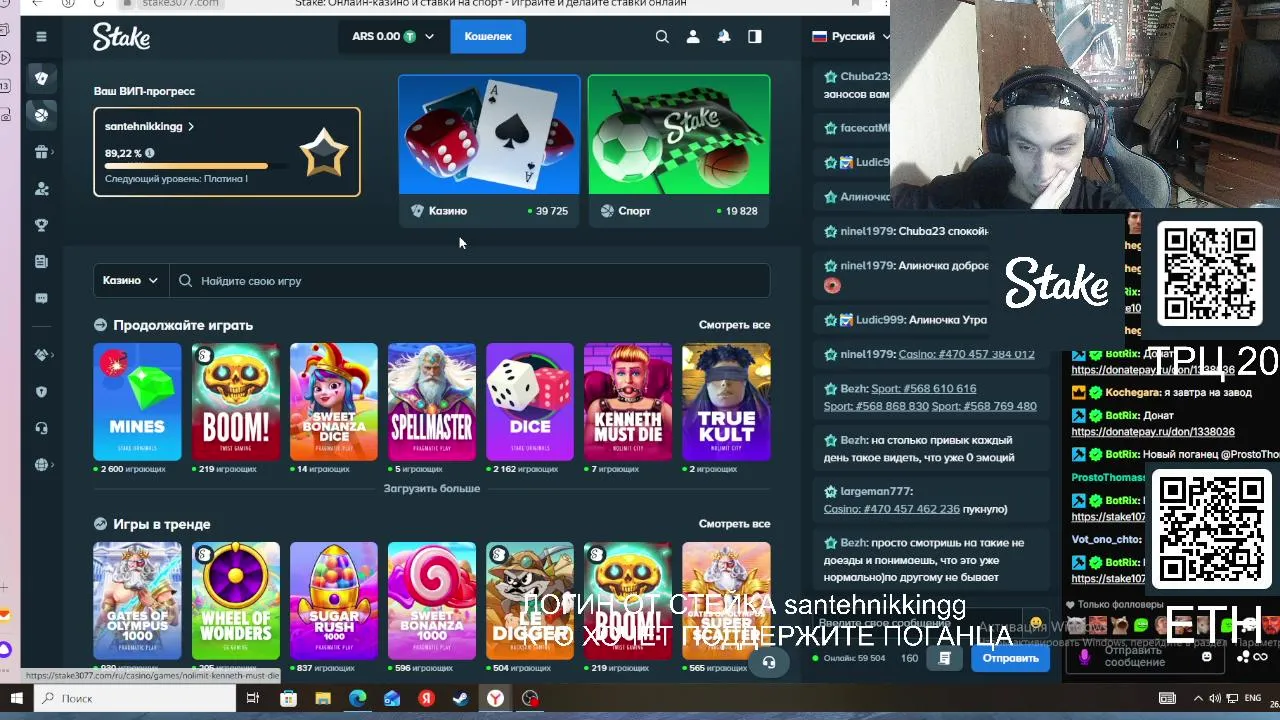Open sponsorships handshake icon in sidebar
This screenshot has height=720, width=1280.
(41, 355)
